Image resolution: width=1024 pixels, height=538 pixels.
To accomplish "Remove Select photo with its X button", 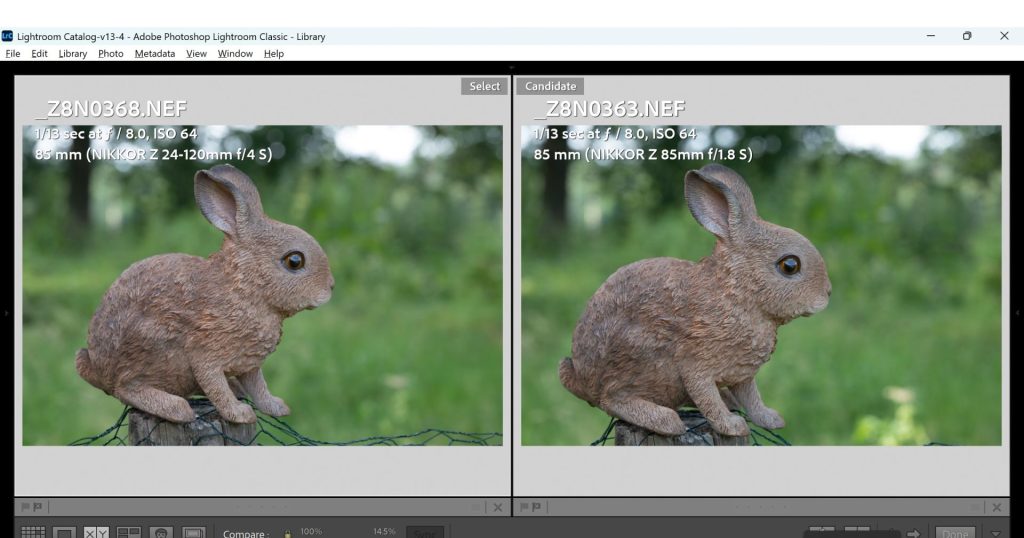I will coord(498,507).
